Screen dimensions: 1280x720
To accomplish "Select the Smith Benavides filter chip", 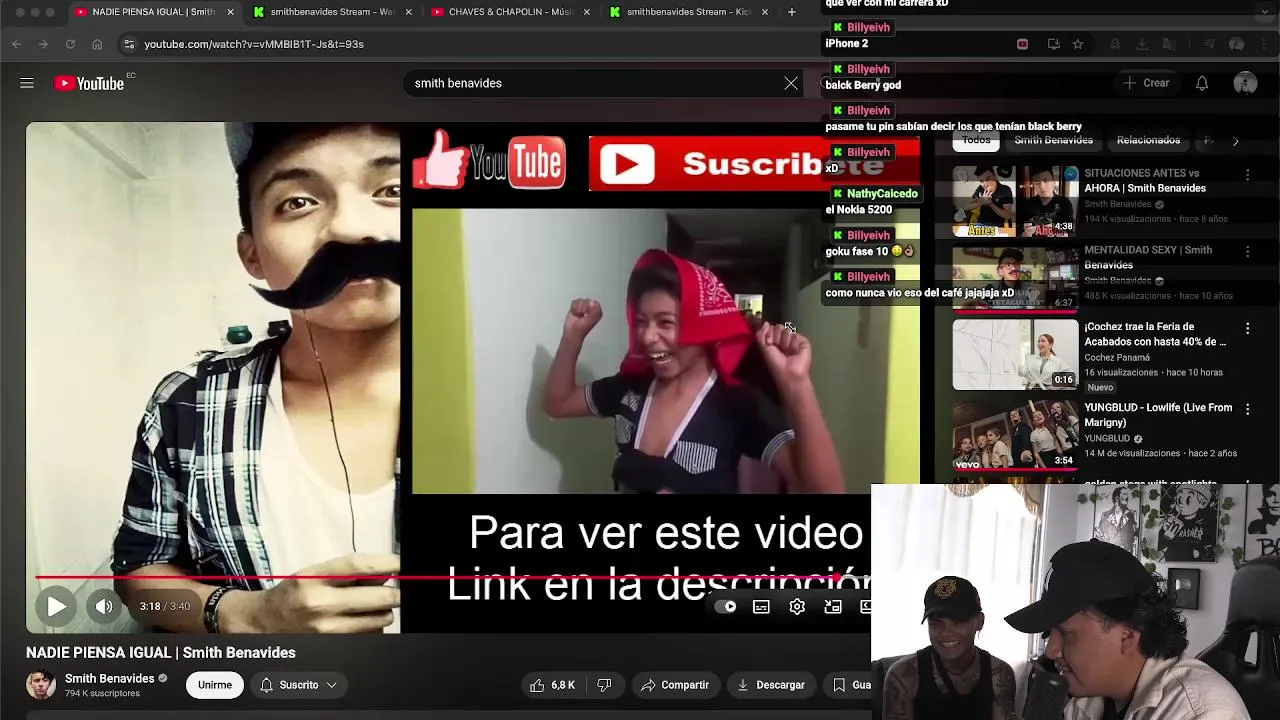I will (1053, 140).
